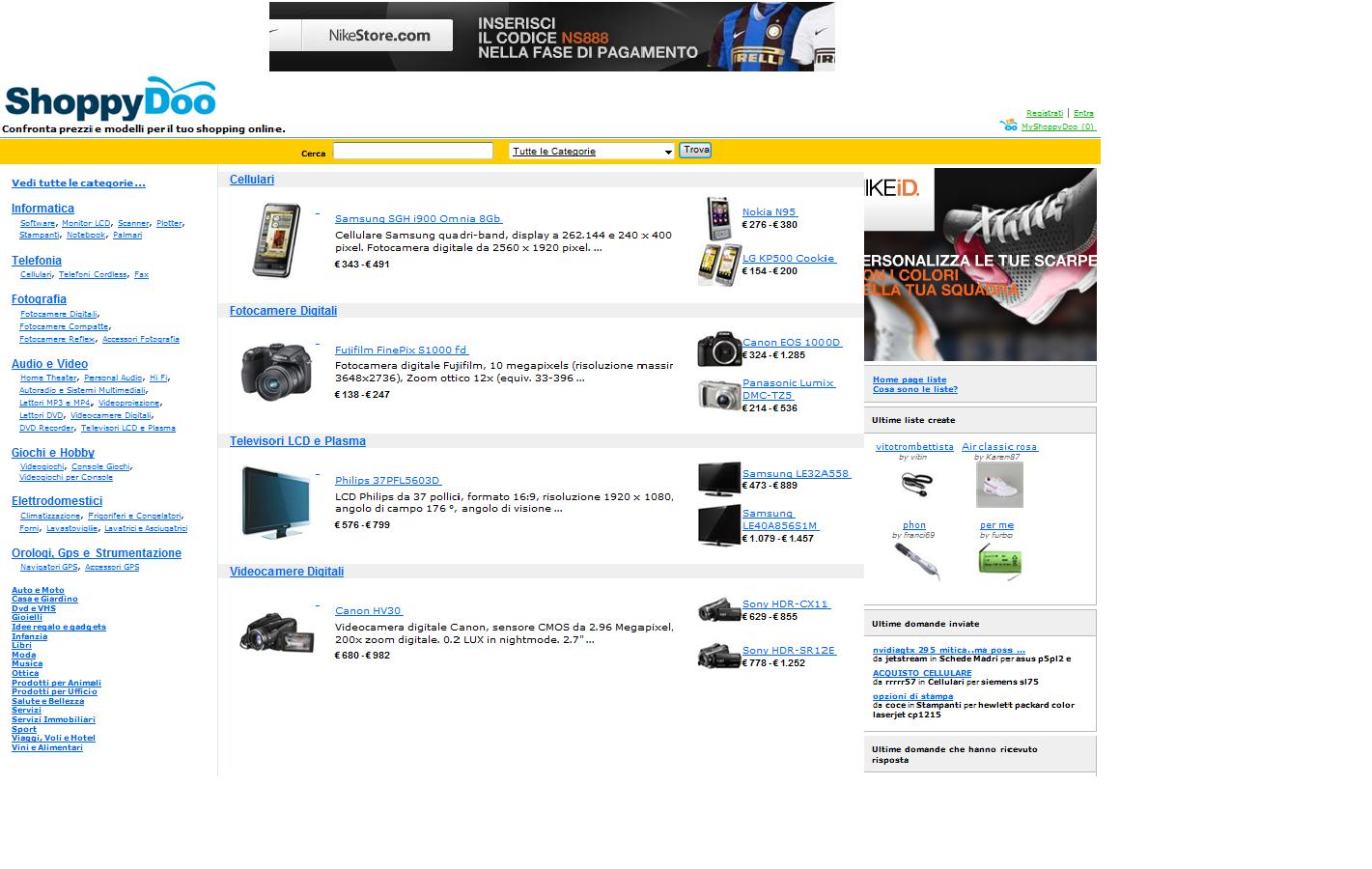Viewport: 1372px width, 869px height.
Task: Select the Monitor LCD subcategory
Action: (x=86, y=223)
